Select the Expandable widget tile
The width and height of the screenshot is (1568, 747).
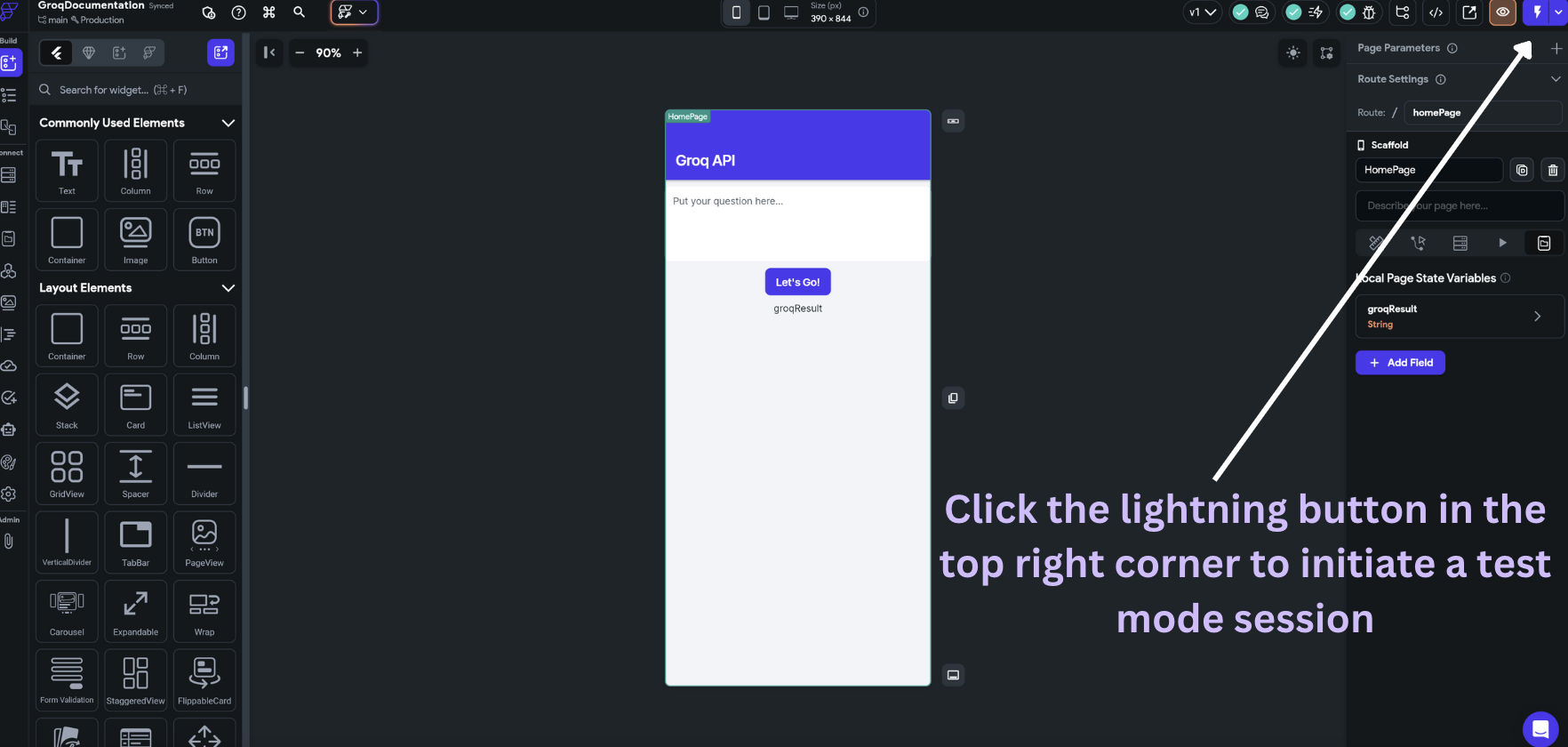coord(135,611)
